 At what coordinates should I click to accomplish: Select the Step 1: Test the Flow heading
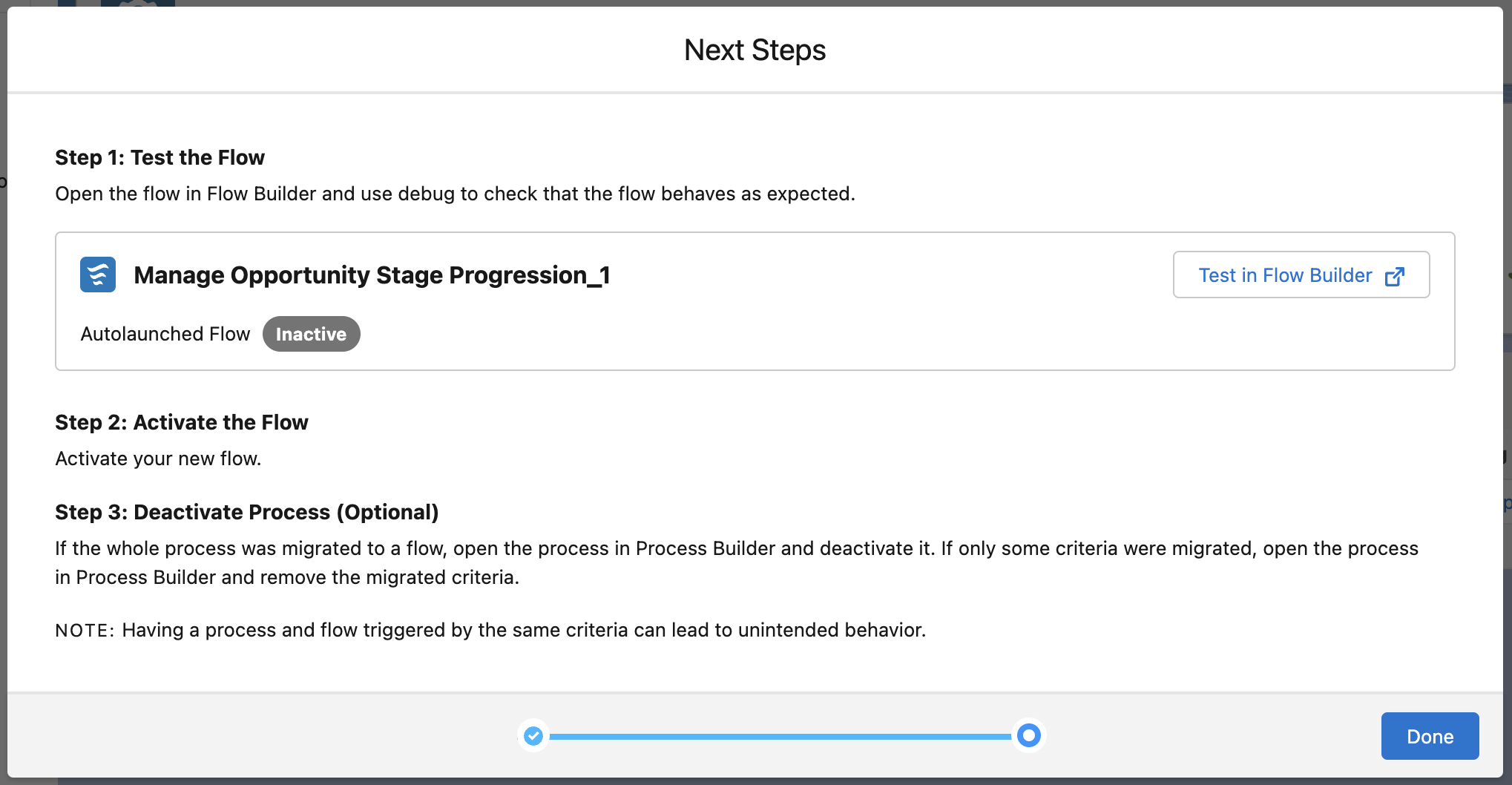(x=160, y=157)
